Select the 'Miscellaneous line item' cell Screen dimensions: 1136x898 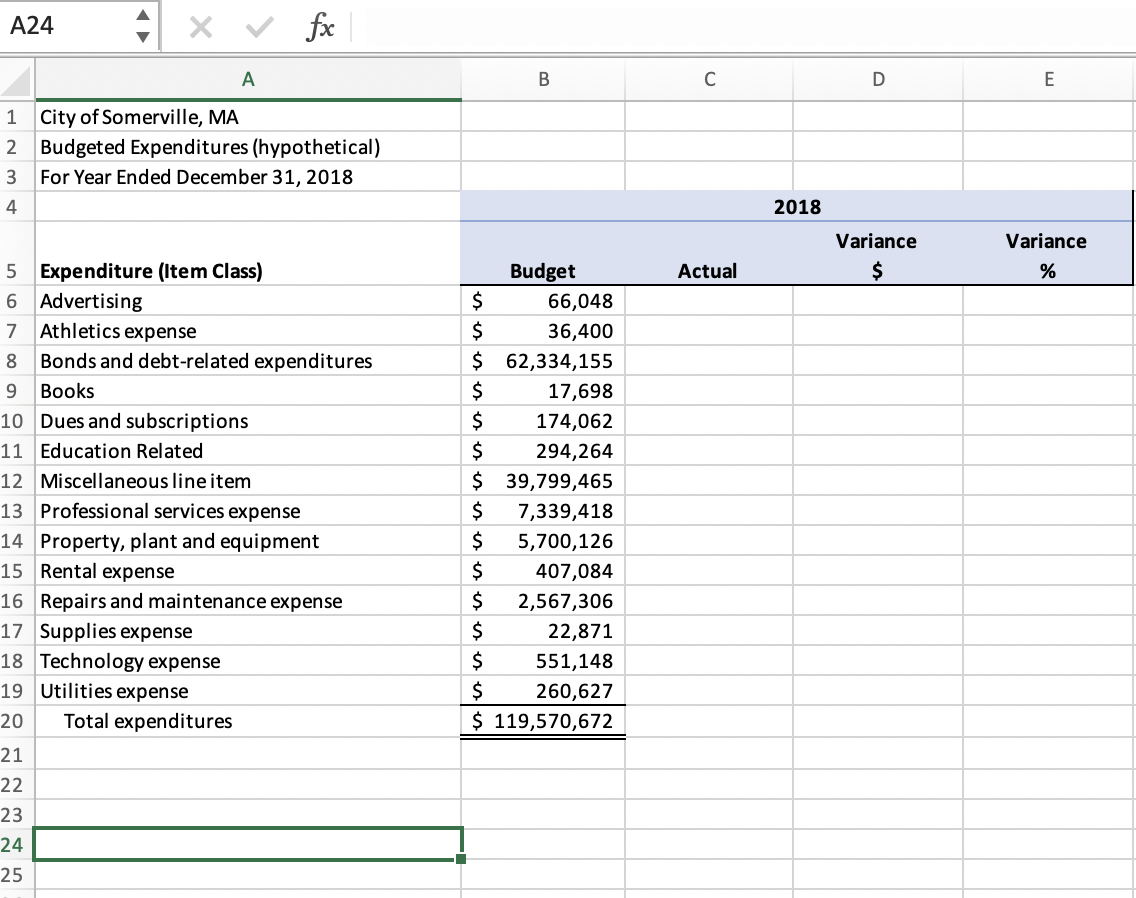click(x=248, y=481)
